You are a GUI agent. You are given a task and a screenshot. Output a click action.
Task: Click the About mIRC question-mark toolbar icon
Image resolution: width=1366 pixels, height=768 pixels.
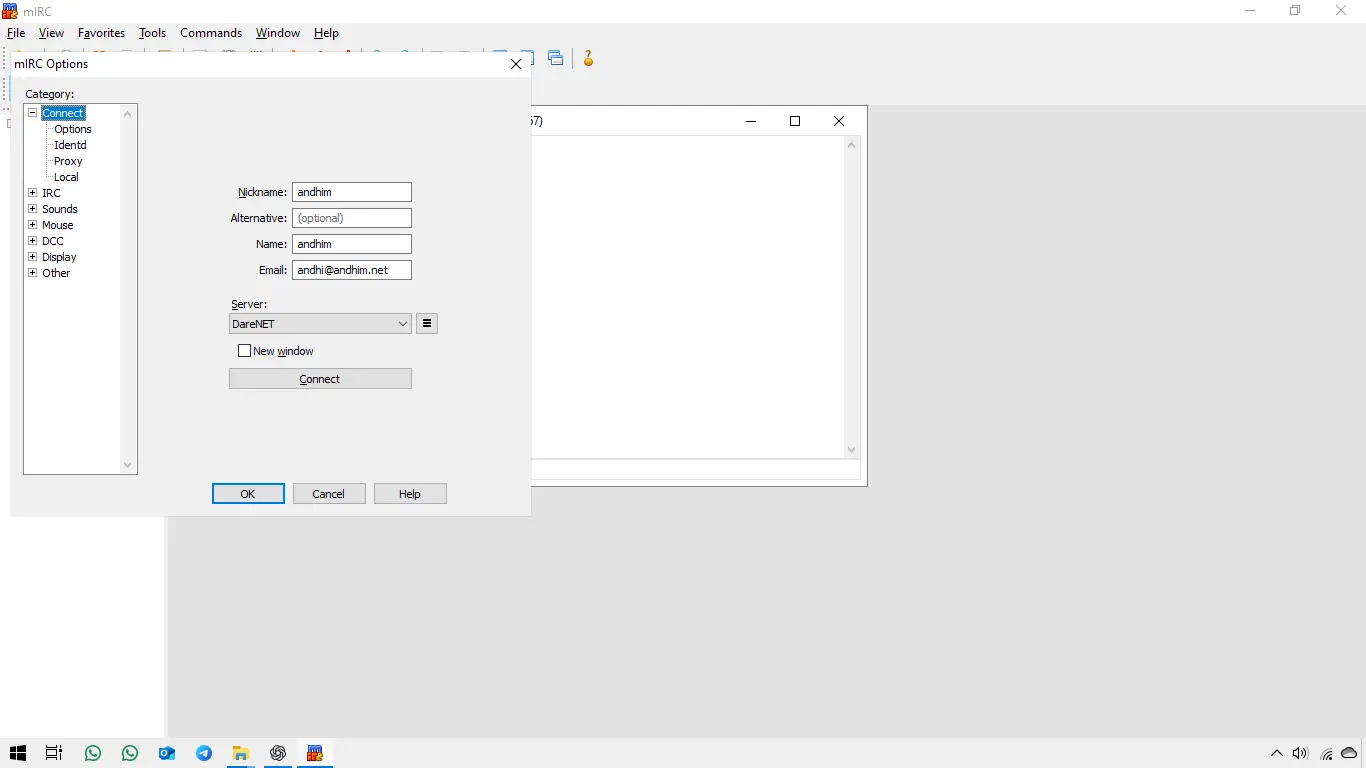pos(588,59)
